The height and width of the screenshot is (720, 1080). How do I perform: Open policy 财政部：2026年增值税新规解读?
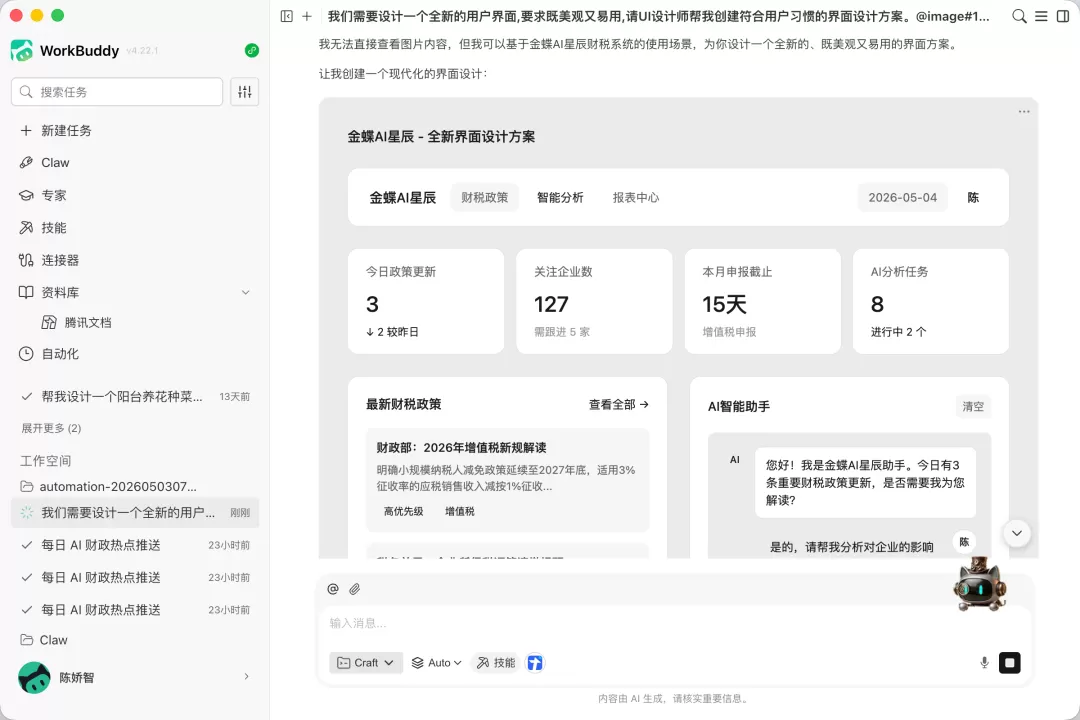point(508,480)
